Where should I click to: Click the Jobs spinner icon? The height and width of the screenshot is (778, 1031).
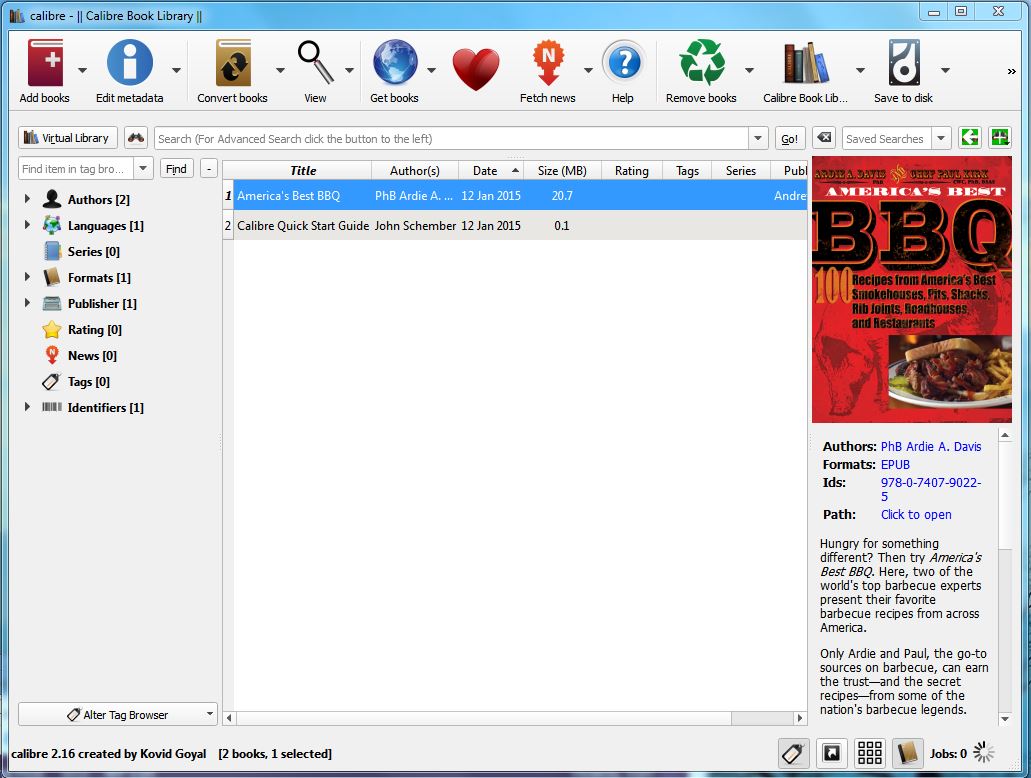984,752
